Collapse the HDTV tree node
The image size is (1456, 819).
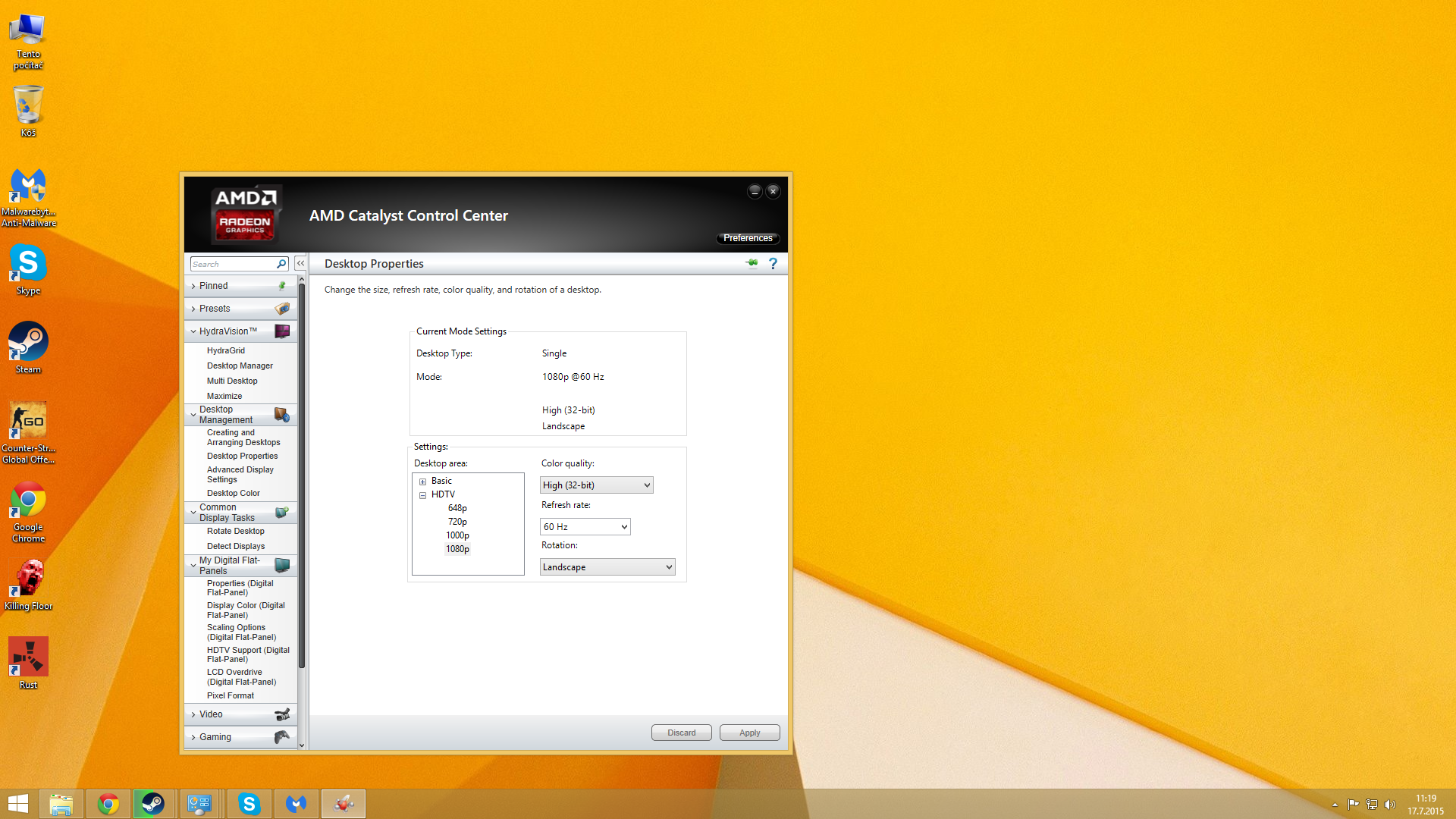[422, 495]
